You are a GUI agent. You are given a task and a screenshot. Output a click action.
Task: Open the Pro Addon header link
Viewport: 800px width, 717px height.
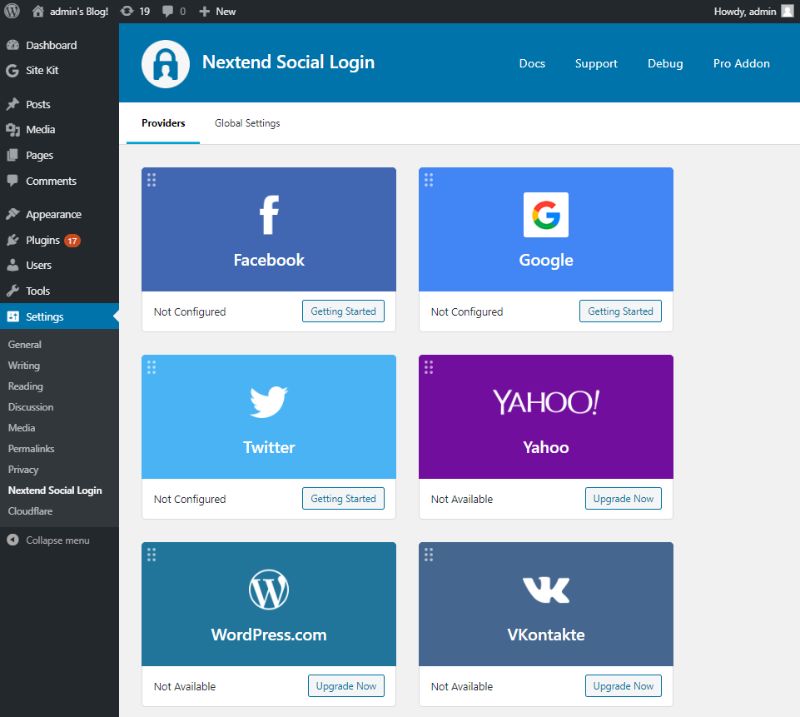pyautogui.click(x=741, y=63)
